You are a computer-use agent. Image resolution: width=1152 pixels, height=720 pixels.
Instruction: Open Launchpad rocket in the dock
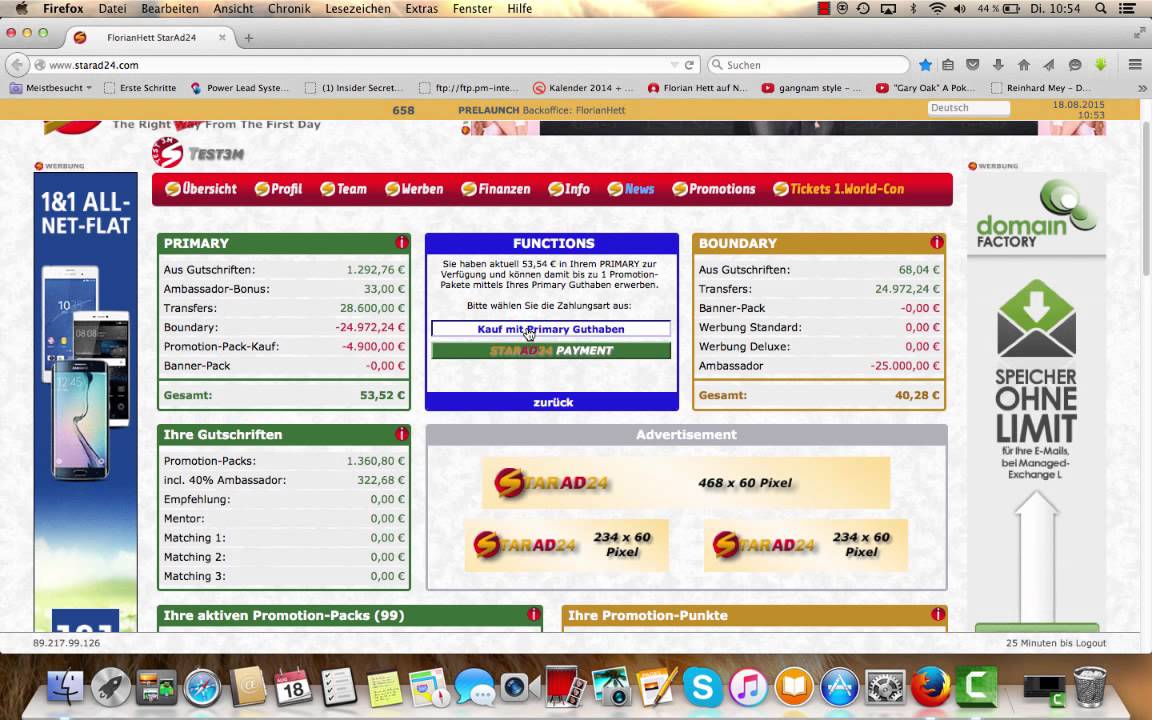(x=111, y=686)
